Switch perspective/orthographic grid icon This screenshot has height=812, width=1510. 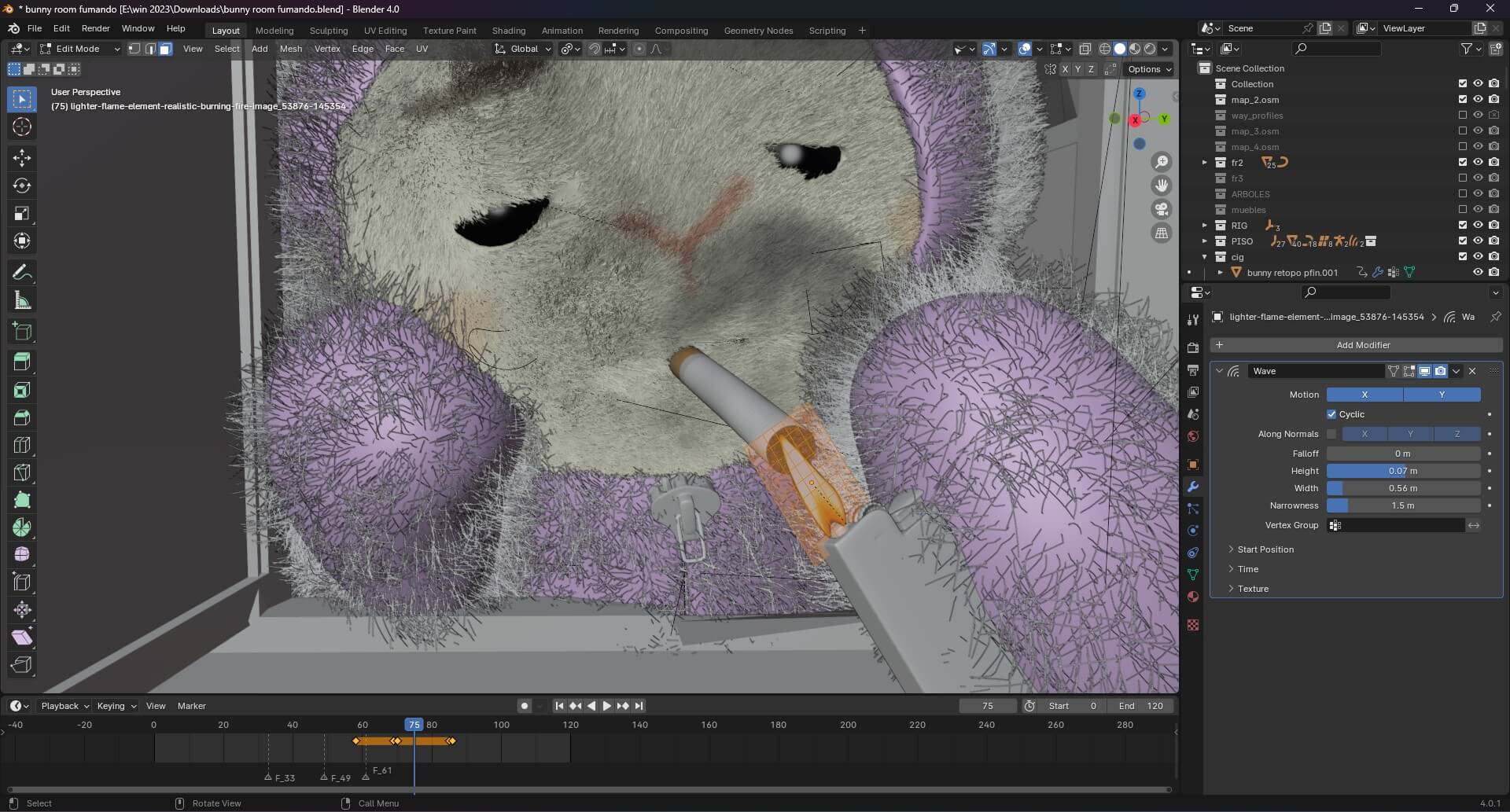pyautogui.click(x=1162, y=233)
